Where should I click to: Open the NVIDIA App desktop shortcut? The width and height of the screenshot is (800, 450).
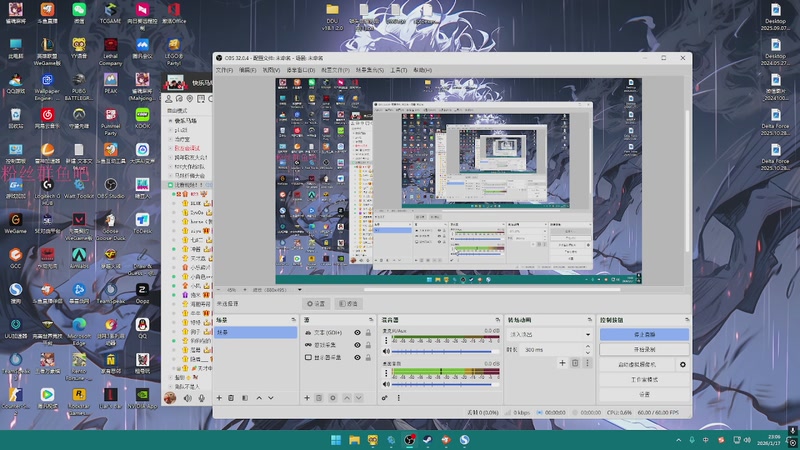coord(142,398)
